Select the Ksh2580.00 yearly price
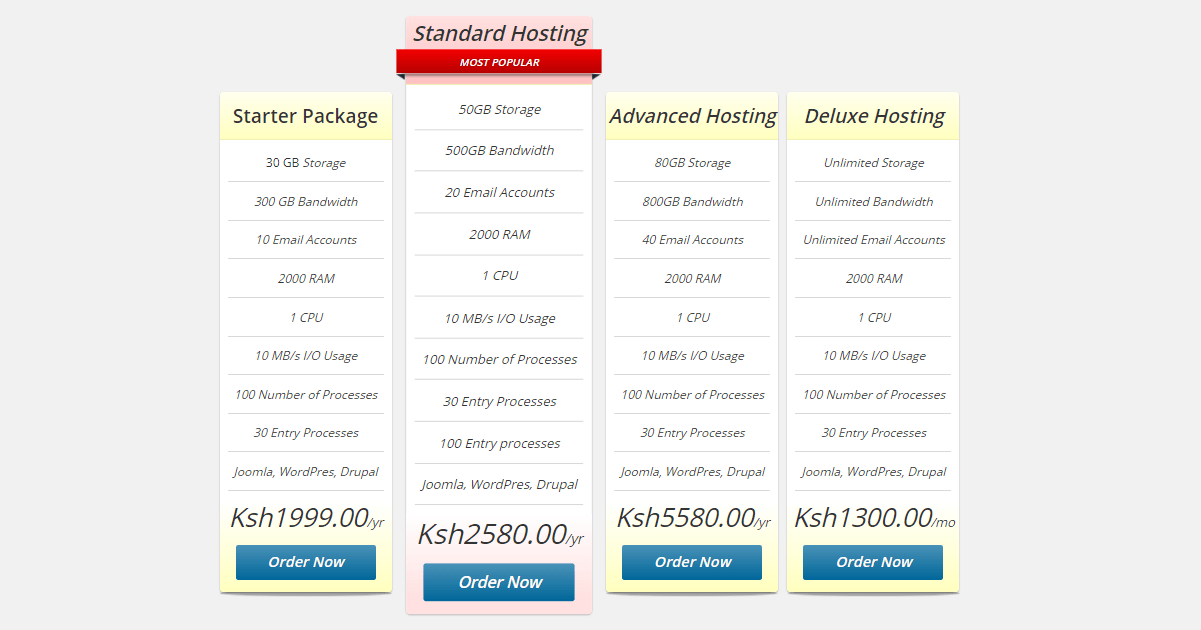 pos(499,535)
